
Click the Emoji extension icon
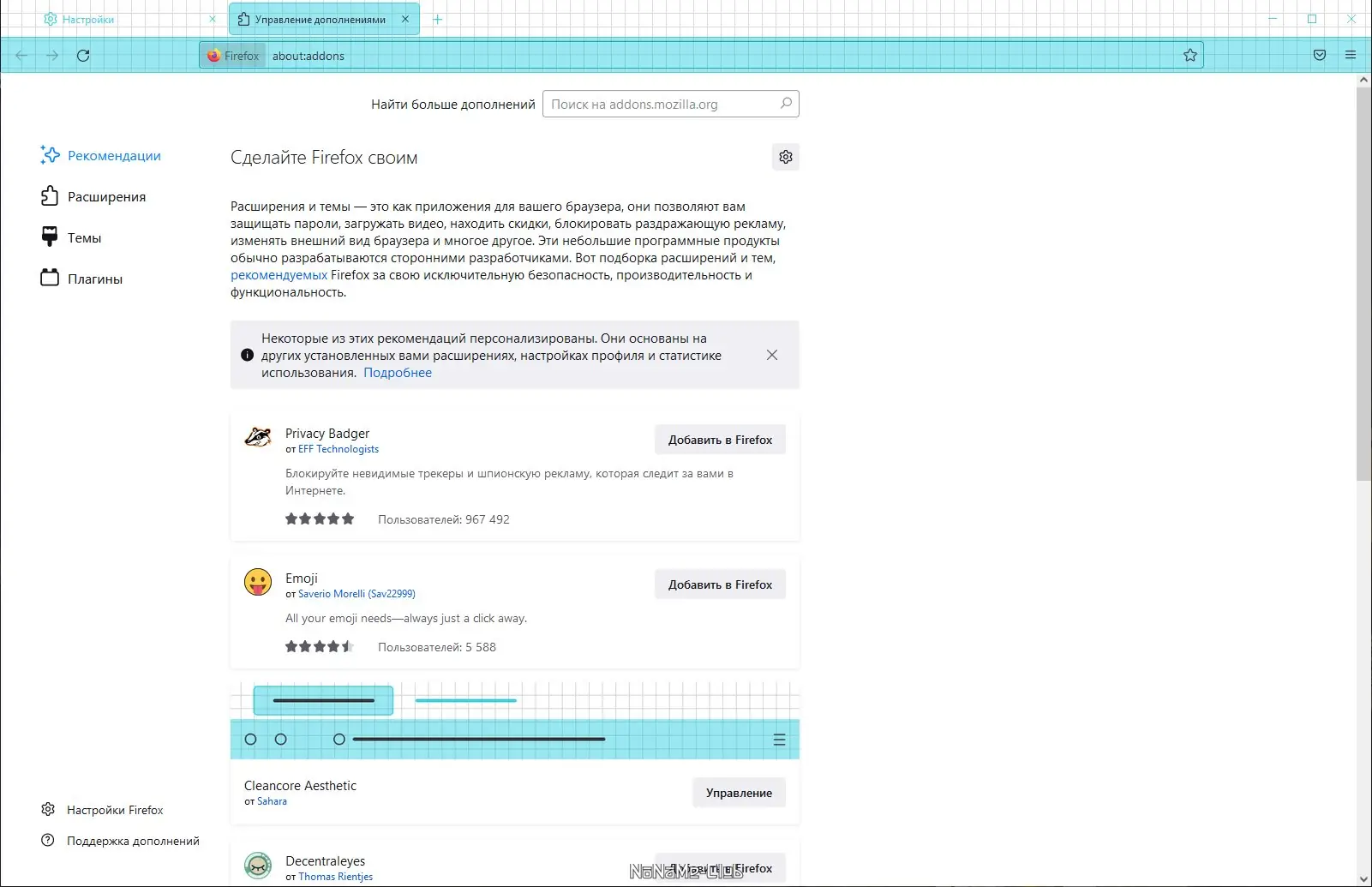click(x=258, y=582)
